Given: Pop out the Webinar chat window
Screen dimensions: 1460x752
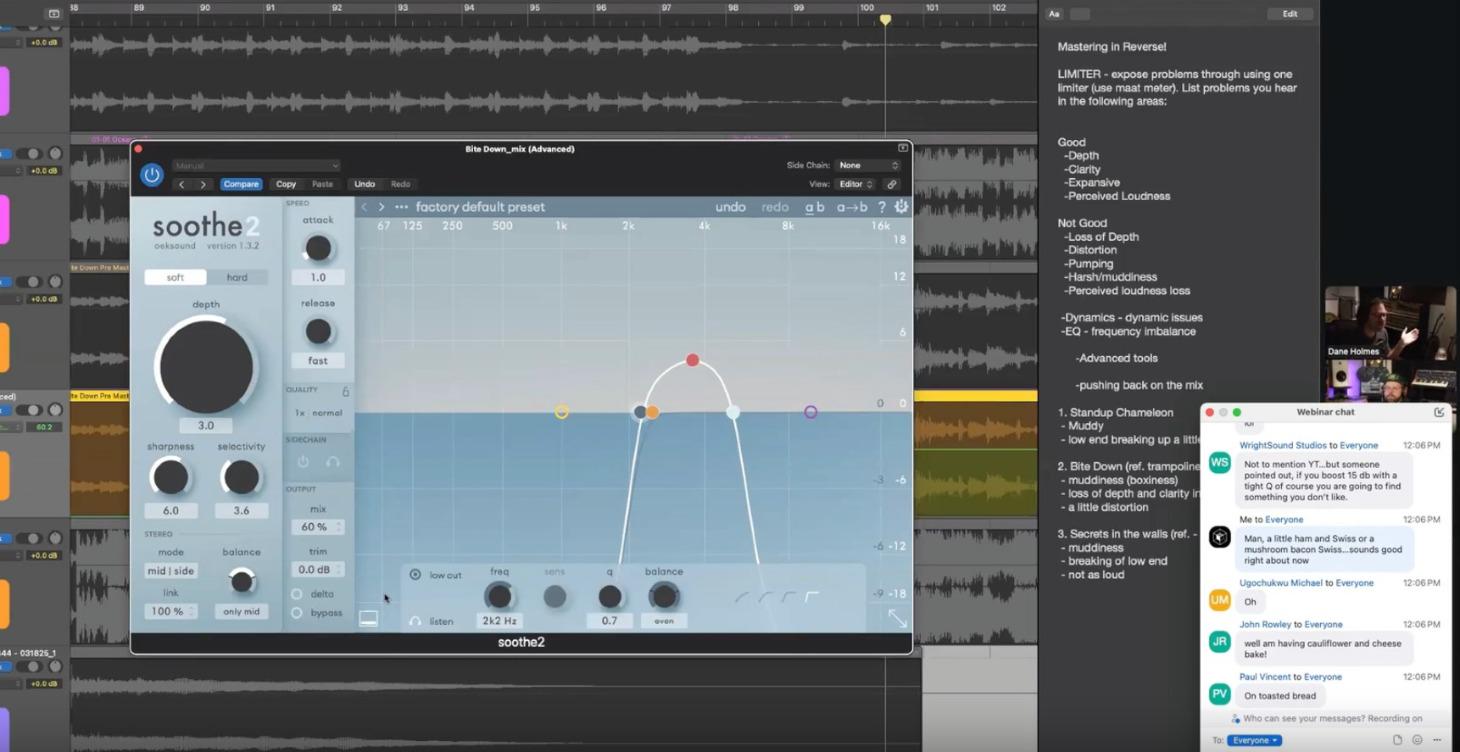Looking at the screenshot, I should 1439,412.
